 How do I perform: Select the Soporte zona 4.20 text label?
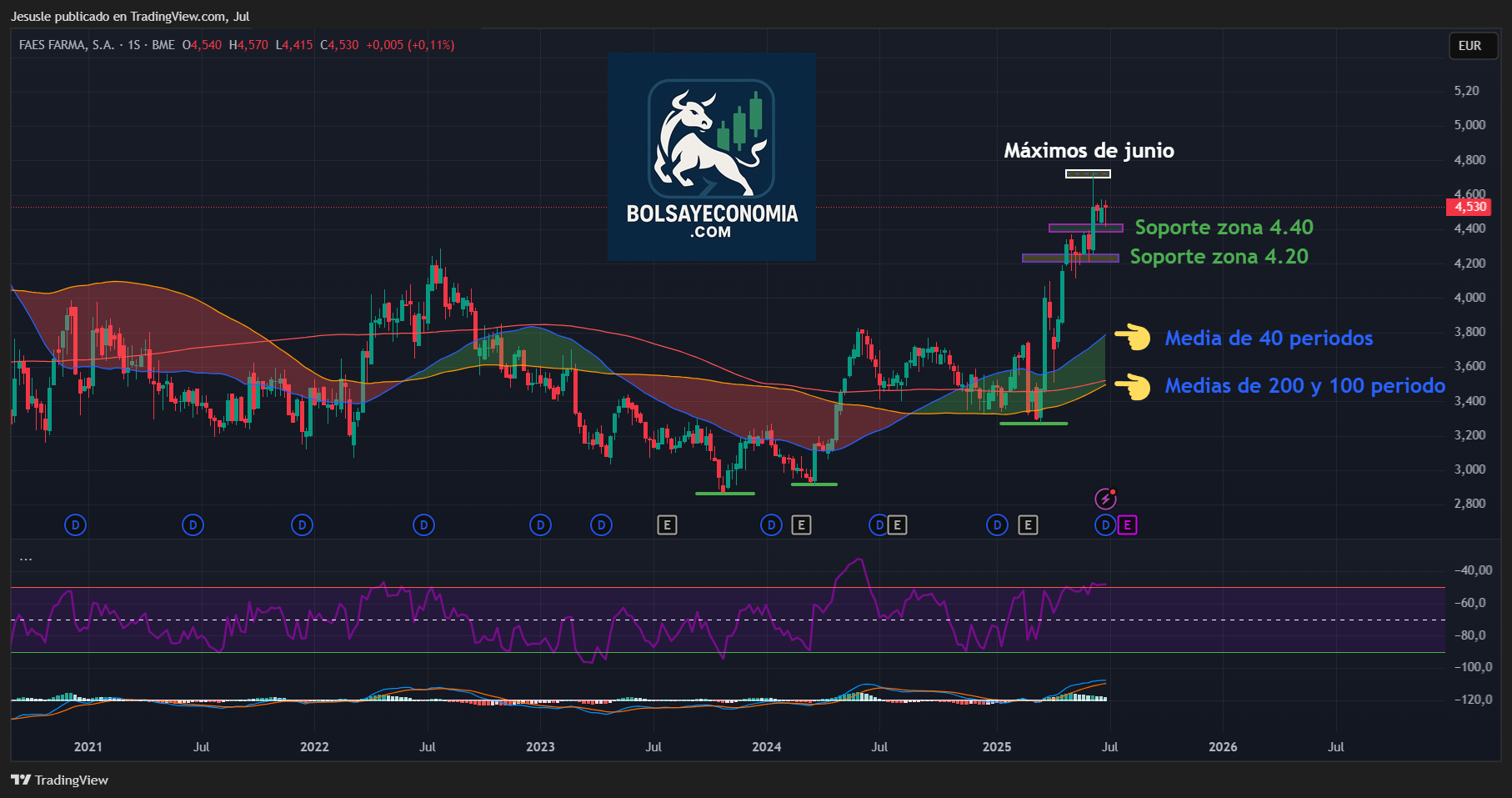[1219, 257]
